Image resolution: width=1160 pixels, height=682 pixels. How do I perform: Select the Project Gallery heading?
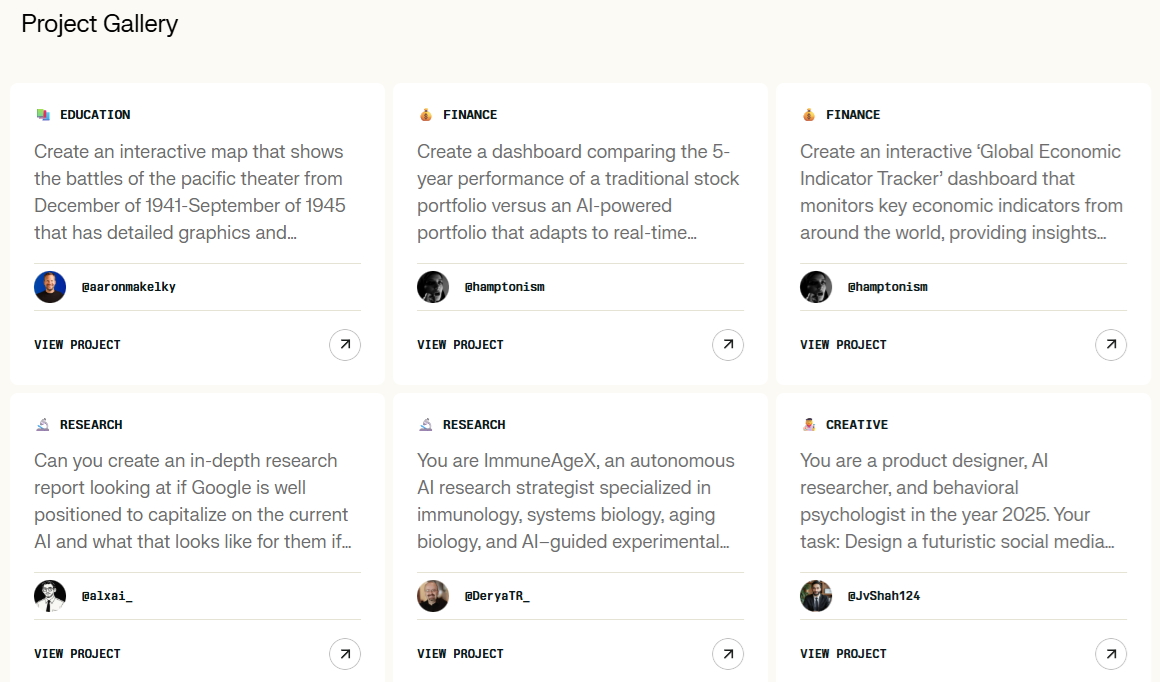click(x=99, y=24)
